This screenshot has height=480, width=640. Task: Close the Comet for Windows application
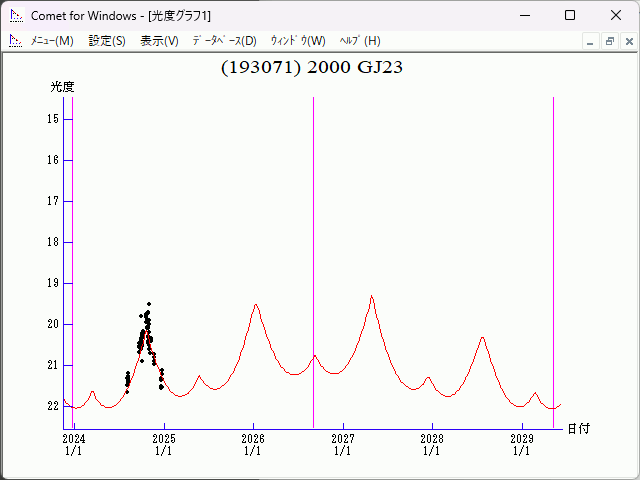coord(615,15)
